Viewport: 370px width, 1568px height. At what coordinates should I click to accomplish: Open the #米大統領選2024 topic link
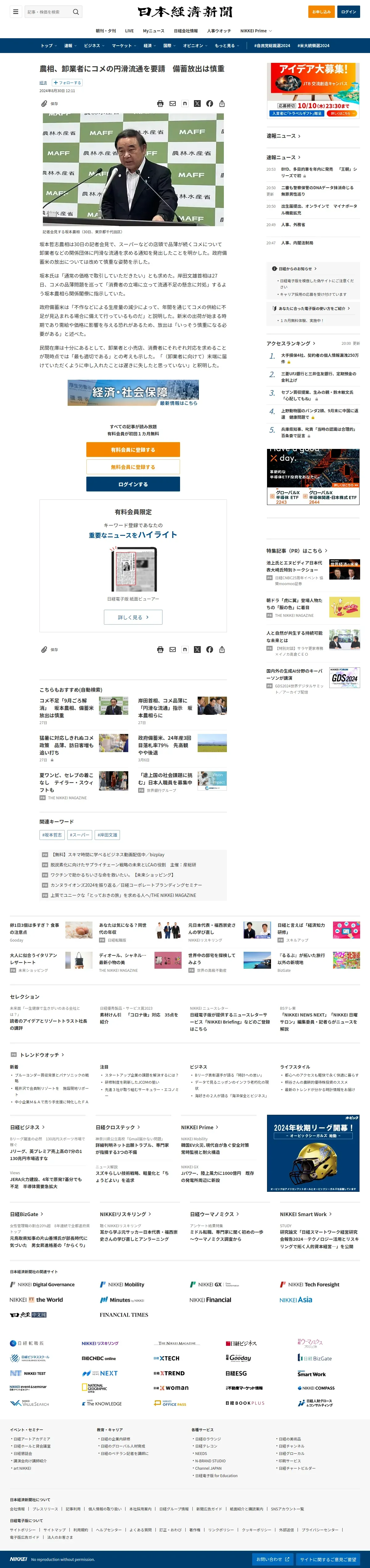coord(313,46)
